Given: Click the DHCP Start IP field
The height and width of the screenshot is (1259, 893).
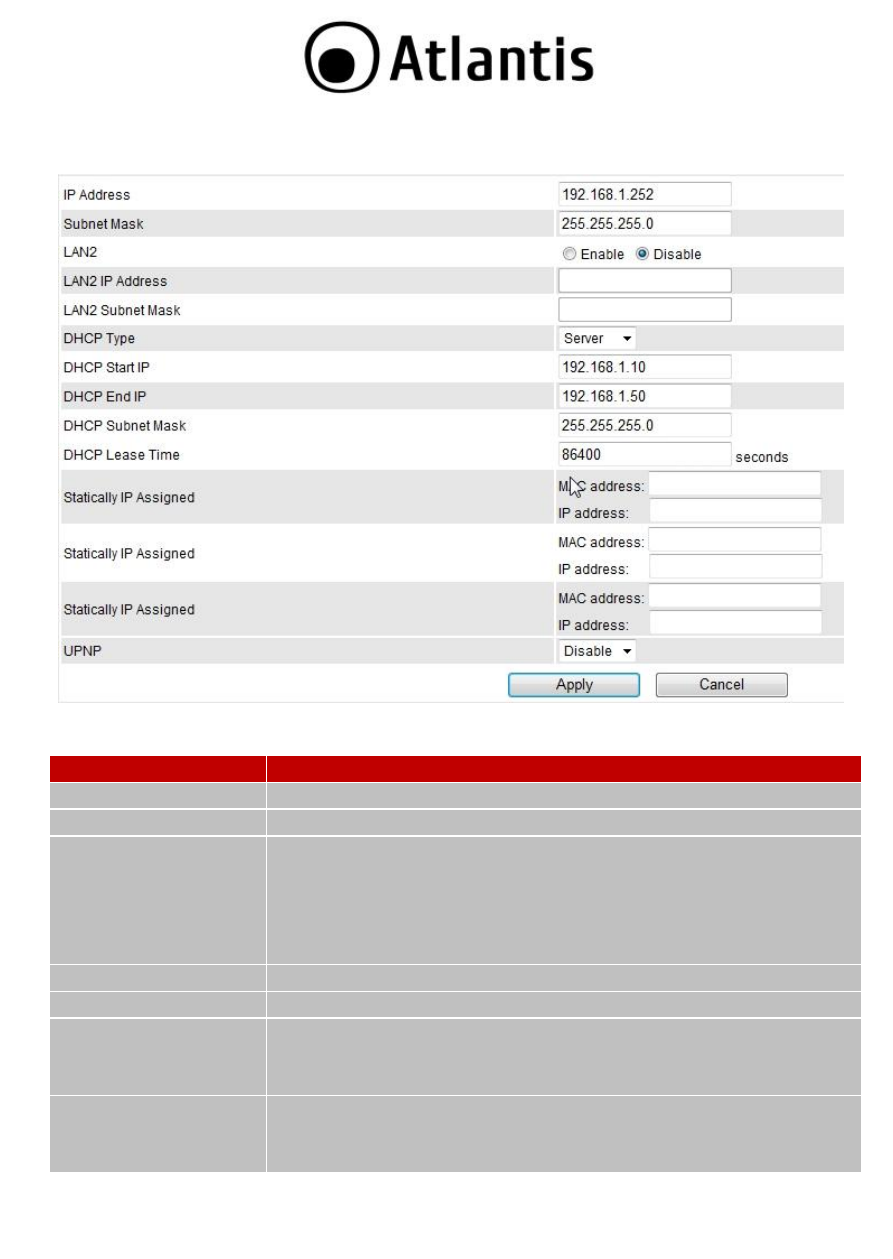Looking at the screenshot, I should [645, 367].
